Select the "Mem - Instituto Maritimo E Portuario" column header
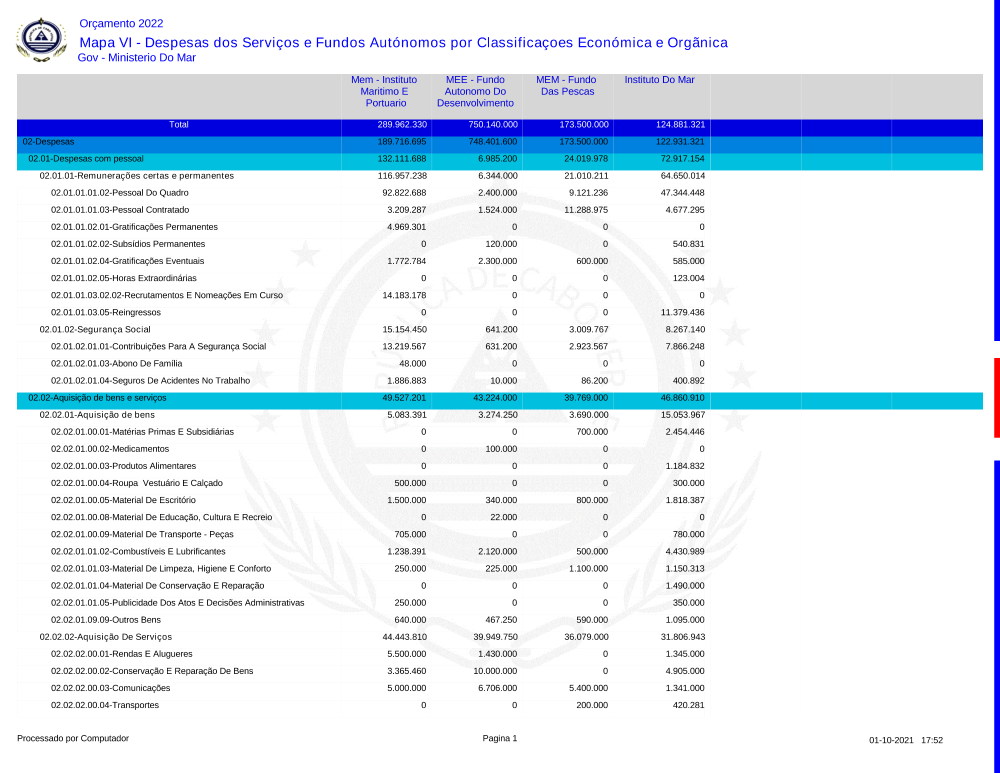1000x773 pixels. pyautogui.click(x=385, y=91)
